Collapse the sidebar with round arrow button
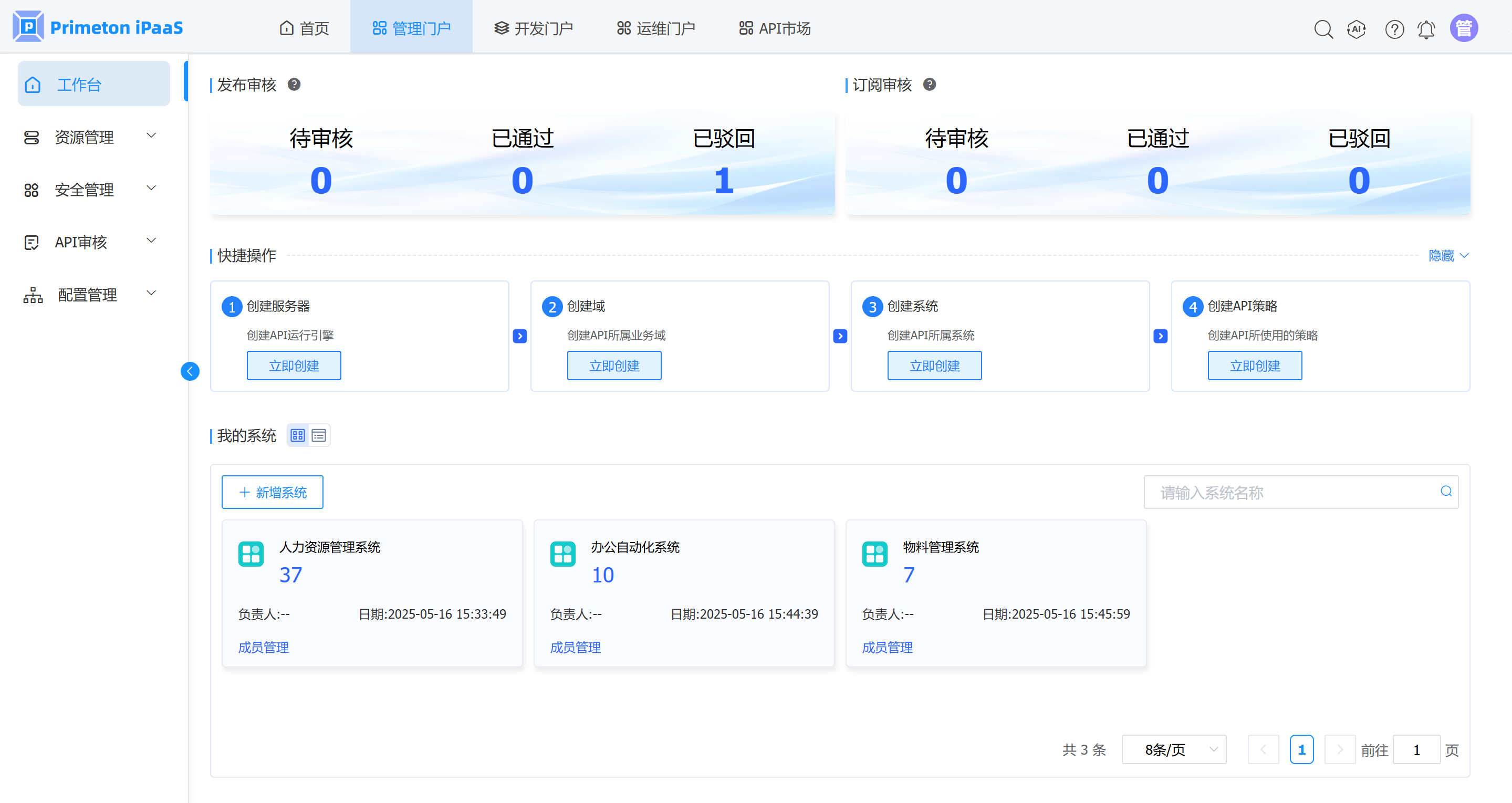The height and width of the screenshot is (803, 1512). (x=190, y=371)
